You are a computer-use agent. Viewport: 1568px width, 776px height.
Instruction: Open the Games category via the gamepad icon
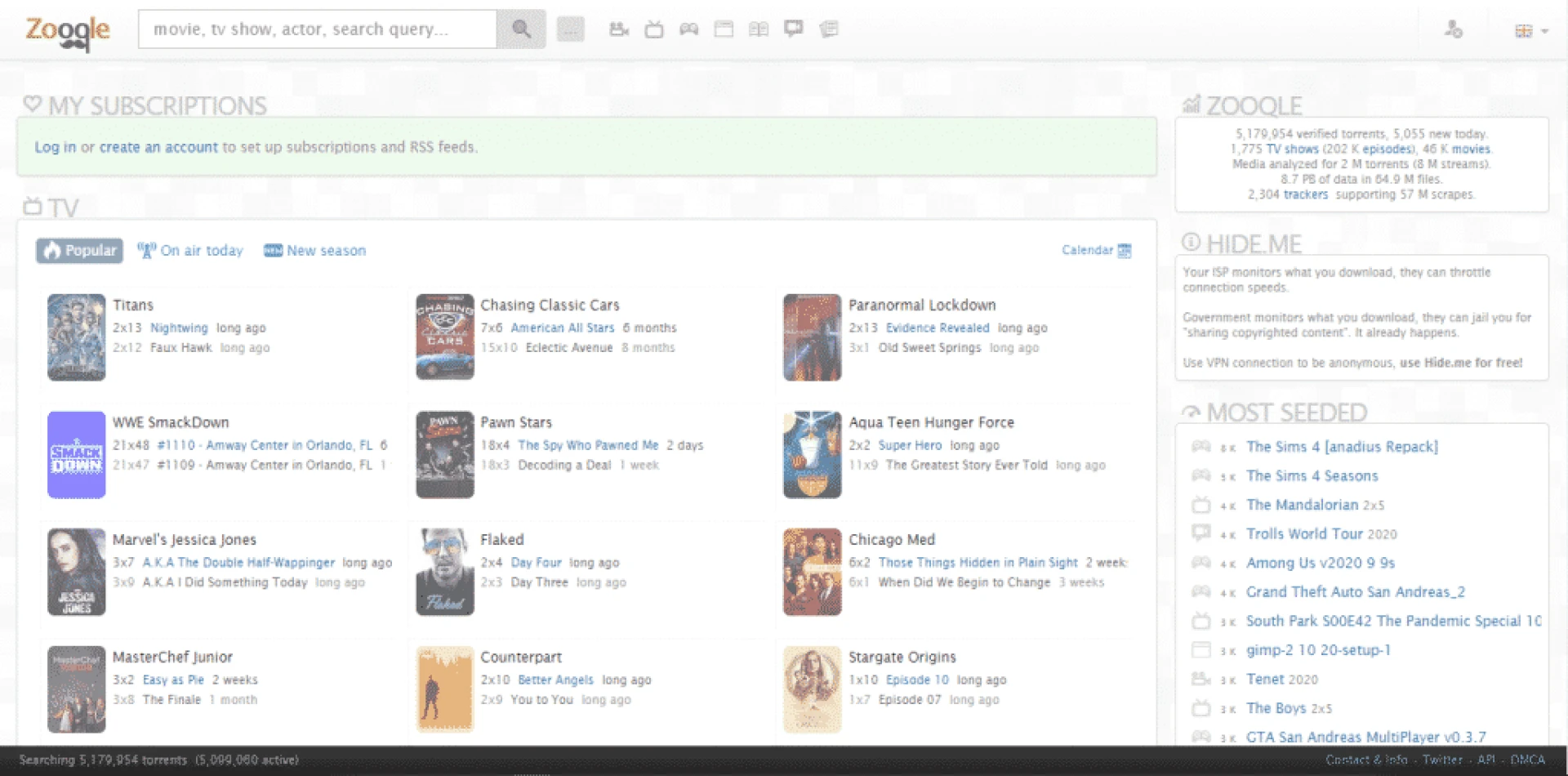pos(688,29)
